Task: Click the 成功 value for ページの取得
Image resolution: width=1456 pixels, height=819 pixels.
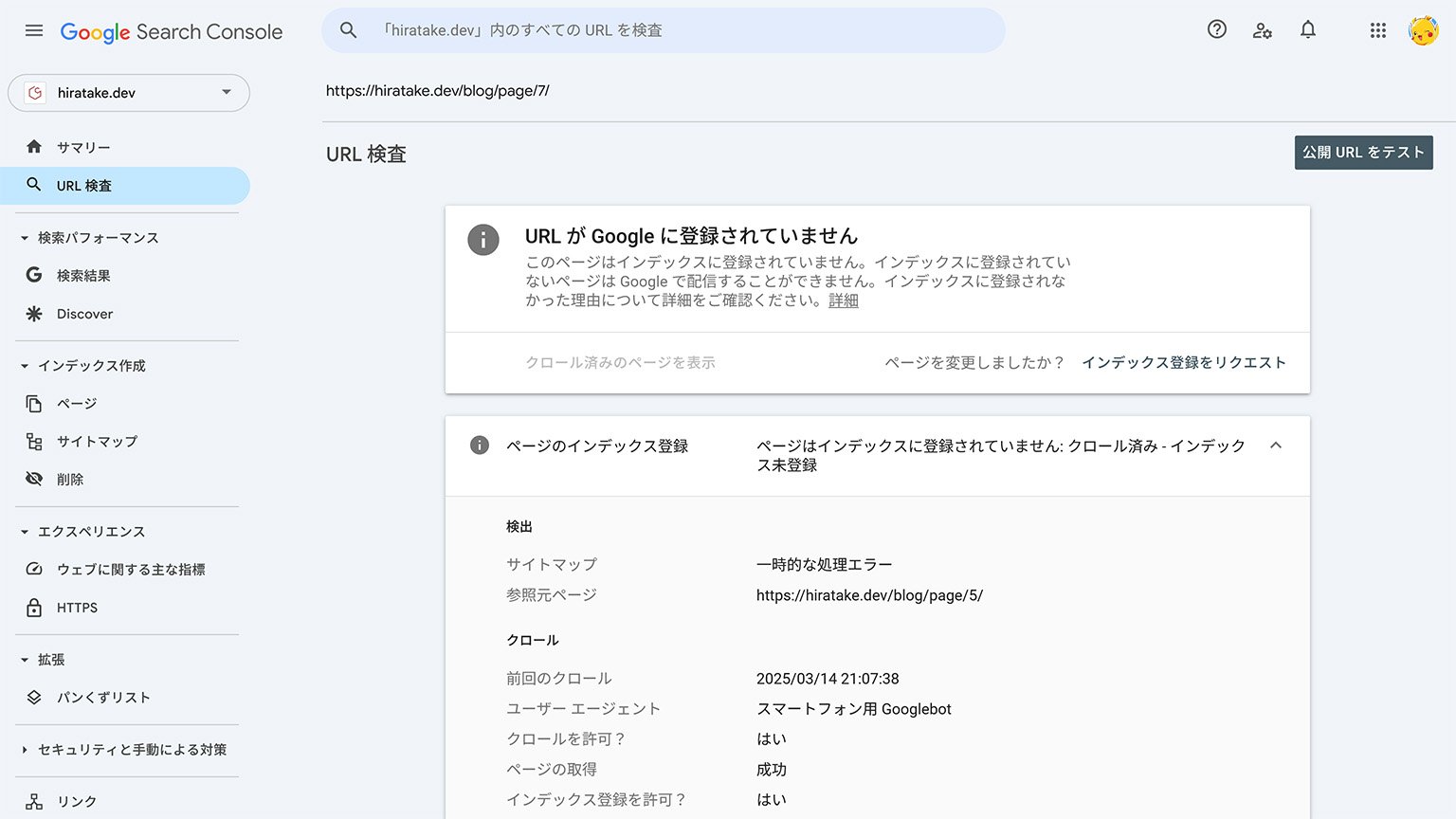Action: tap(772, 770)
